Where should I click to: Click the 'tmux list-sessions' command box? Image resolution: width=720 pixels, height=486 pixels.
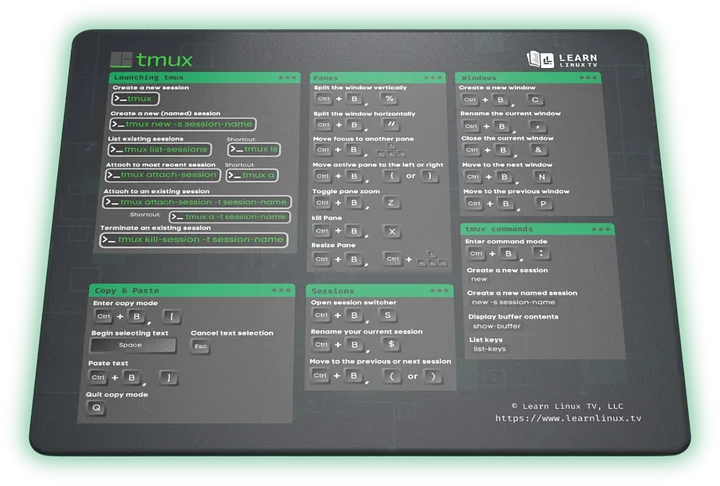point(160,149)
